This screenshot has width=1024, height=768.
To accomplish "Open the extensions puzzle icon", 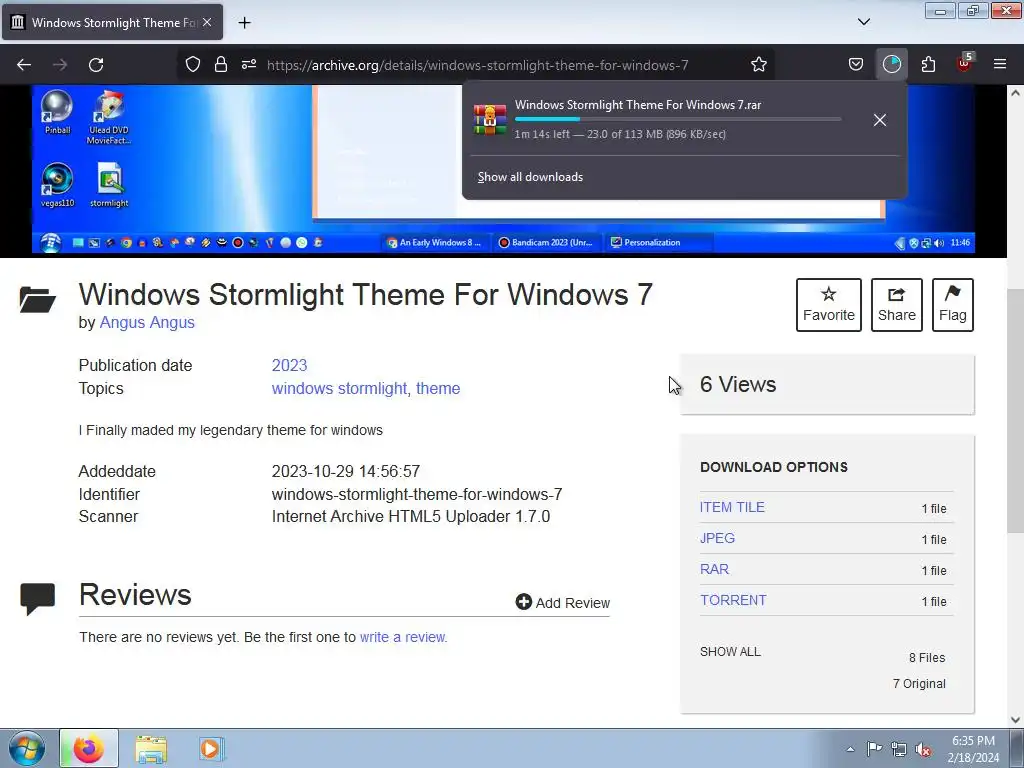I will pyautogui.click(x=928, y=64).
